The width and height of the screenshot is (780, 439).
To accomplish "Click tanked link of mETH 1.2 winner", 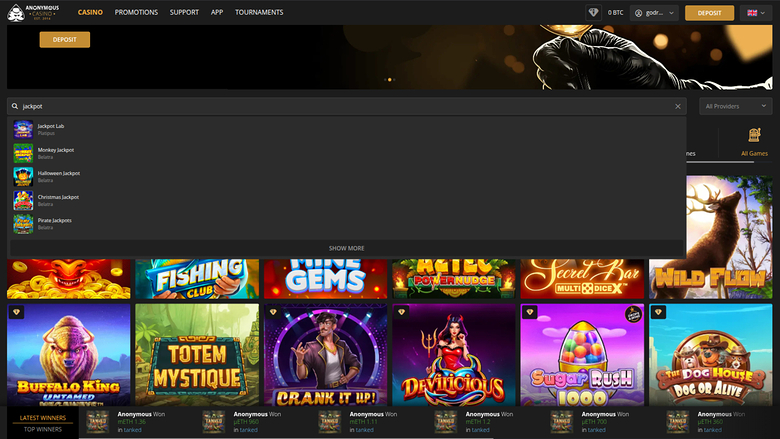I will (480, 430).
